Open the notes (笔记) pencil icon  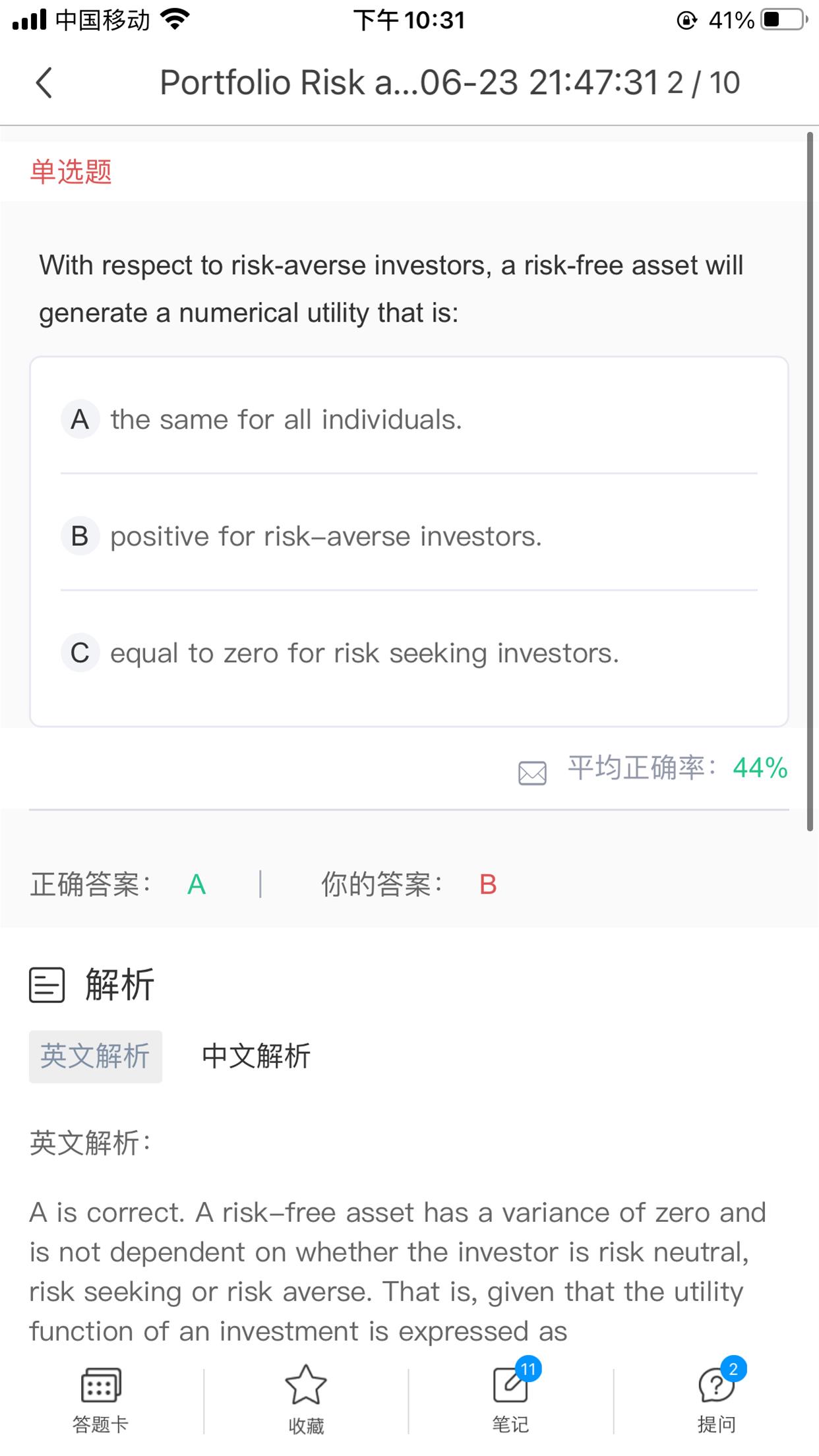(510, 1385)
